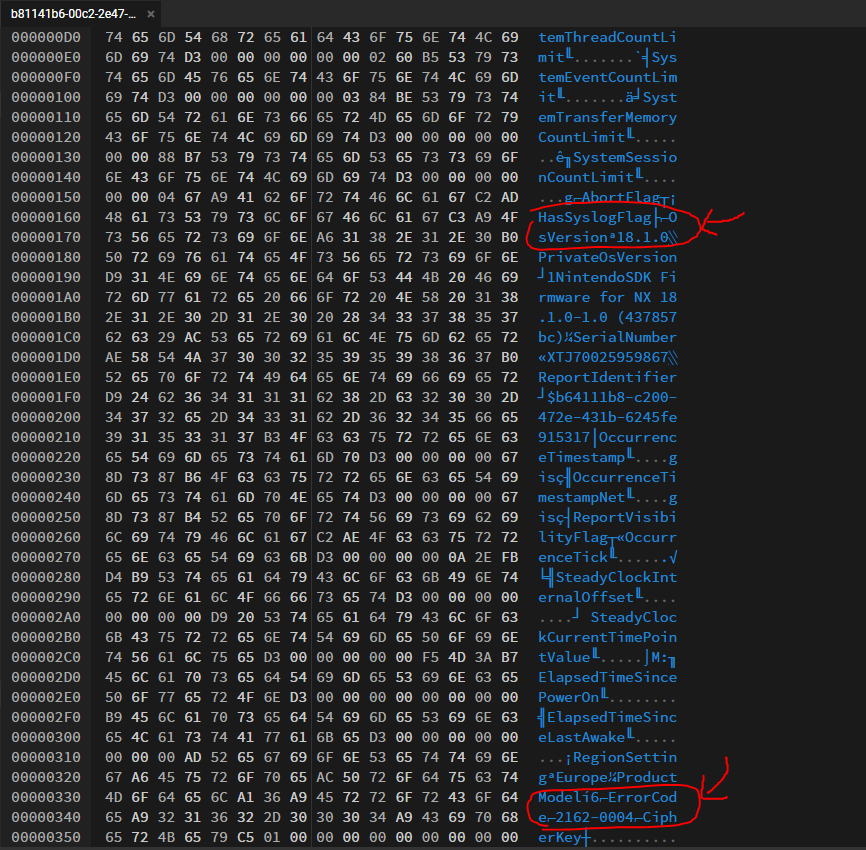Click hex byte B7 in row 00000130

193,157
